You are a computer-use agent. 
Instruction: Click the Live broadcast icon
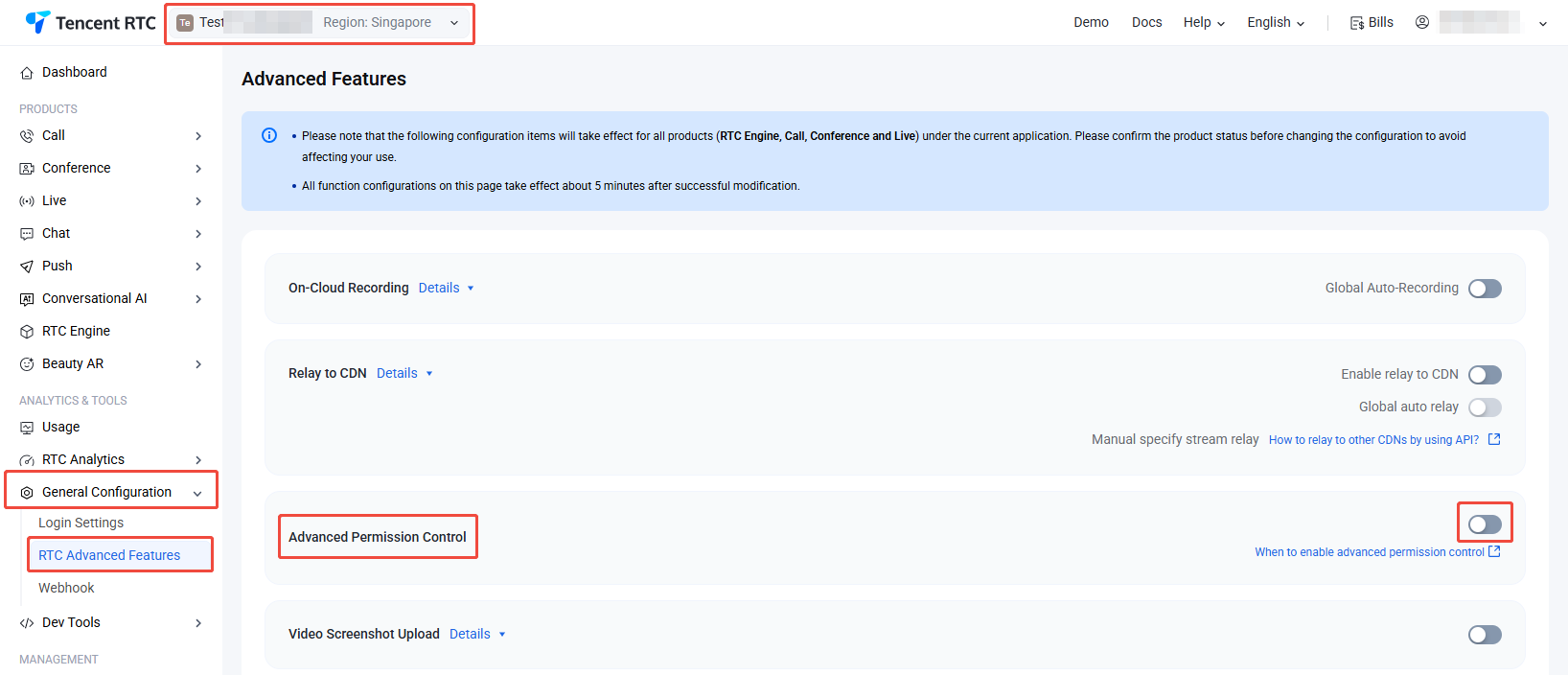pos(27,201)
